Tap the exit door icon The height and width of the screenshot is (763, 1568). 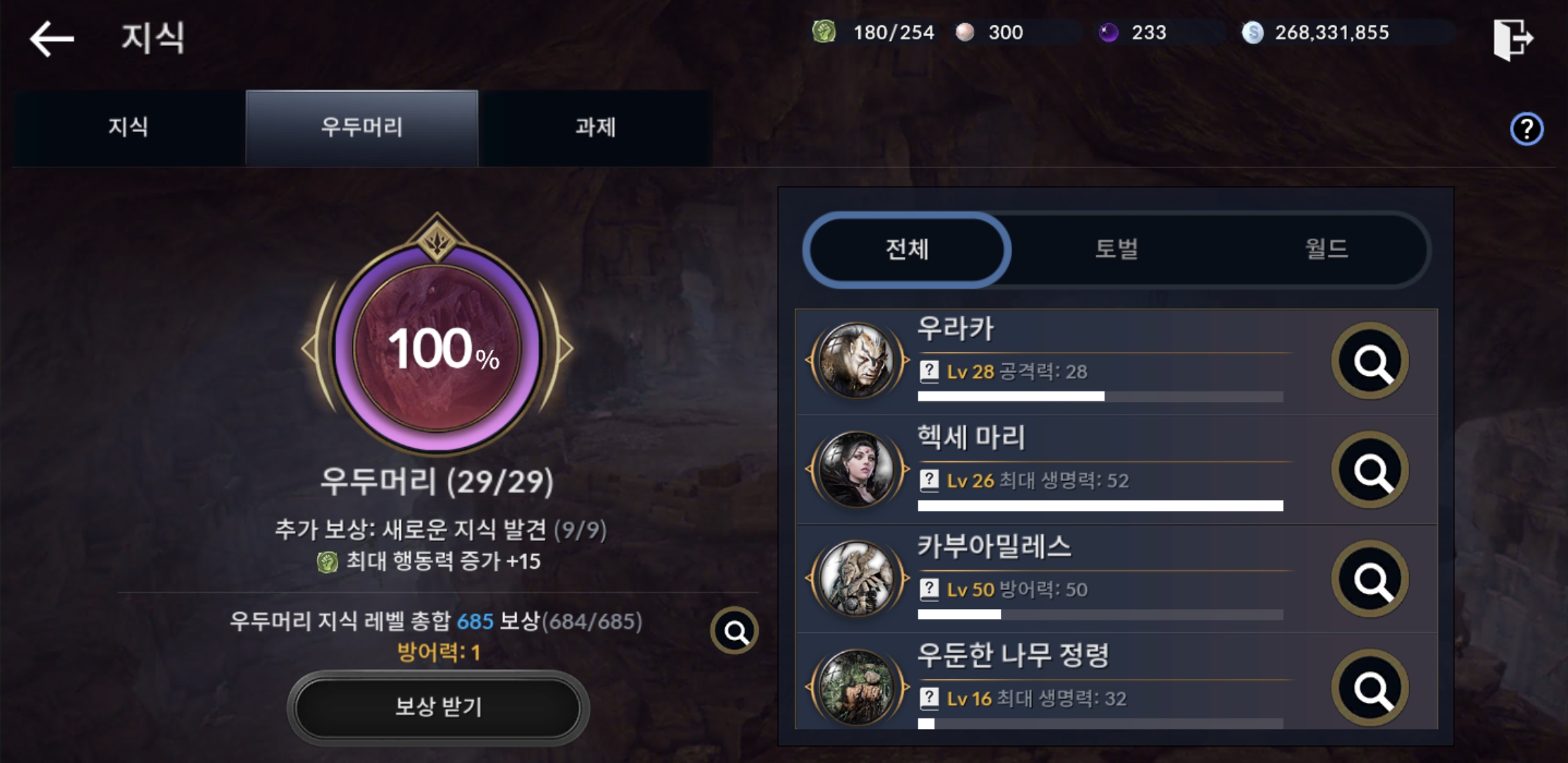(x=1512, y=40)
